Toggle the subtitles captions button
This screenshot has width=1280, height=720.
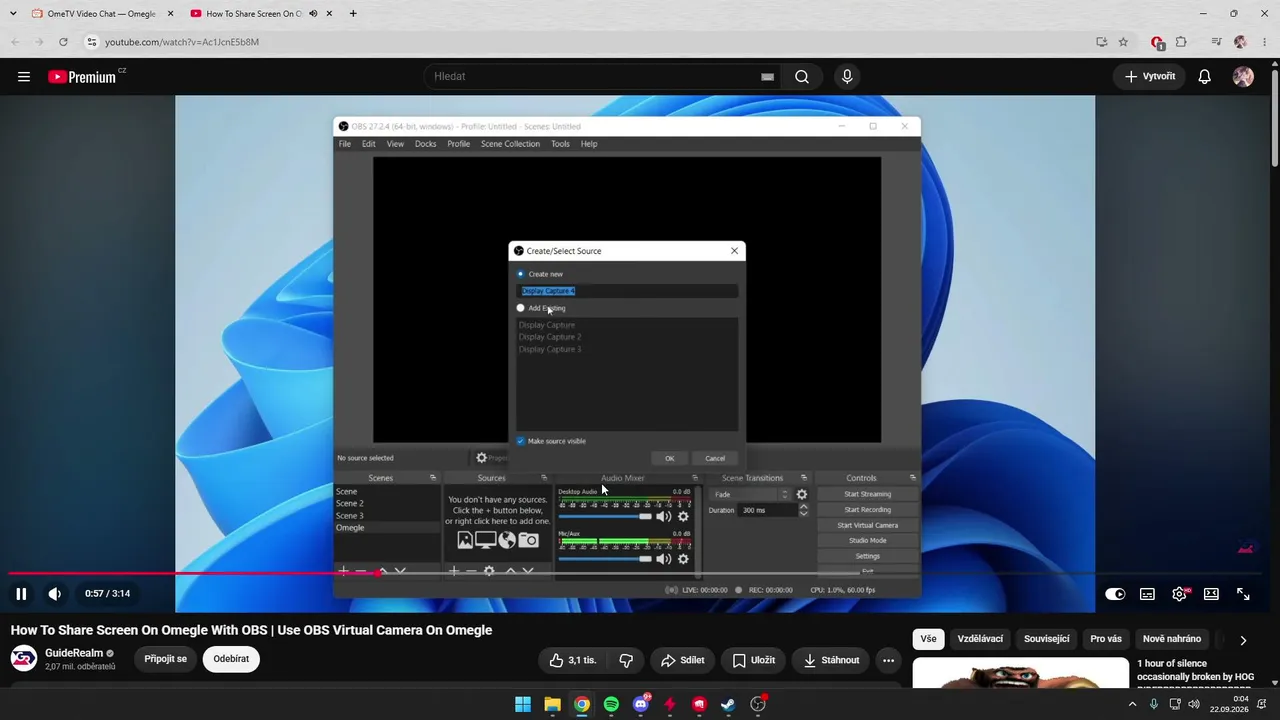click(1147, 594)
